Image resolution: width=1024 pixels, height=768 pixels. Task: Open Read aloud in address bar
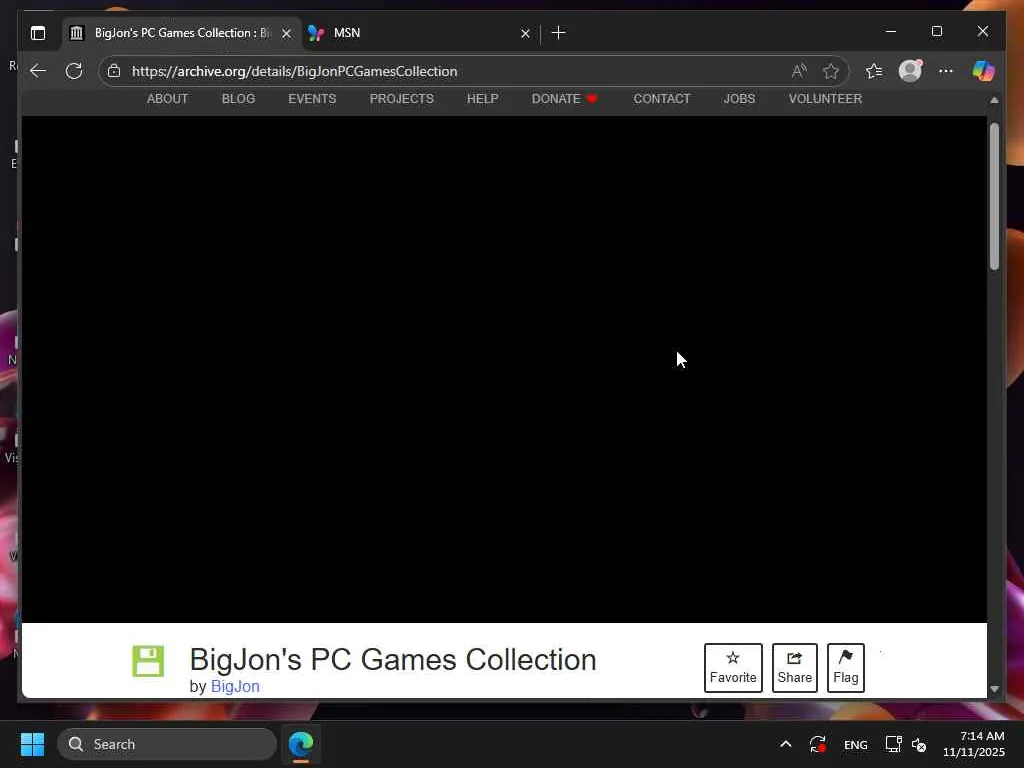(x=799, y=71)
